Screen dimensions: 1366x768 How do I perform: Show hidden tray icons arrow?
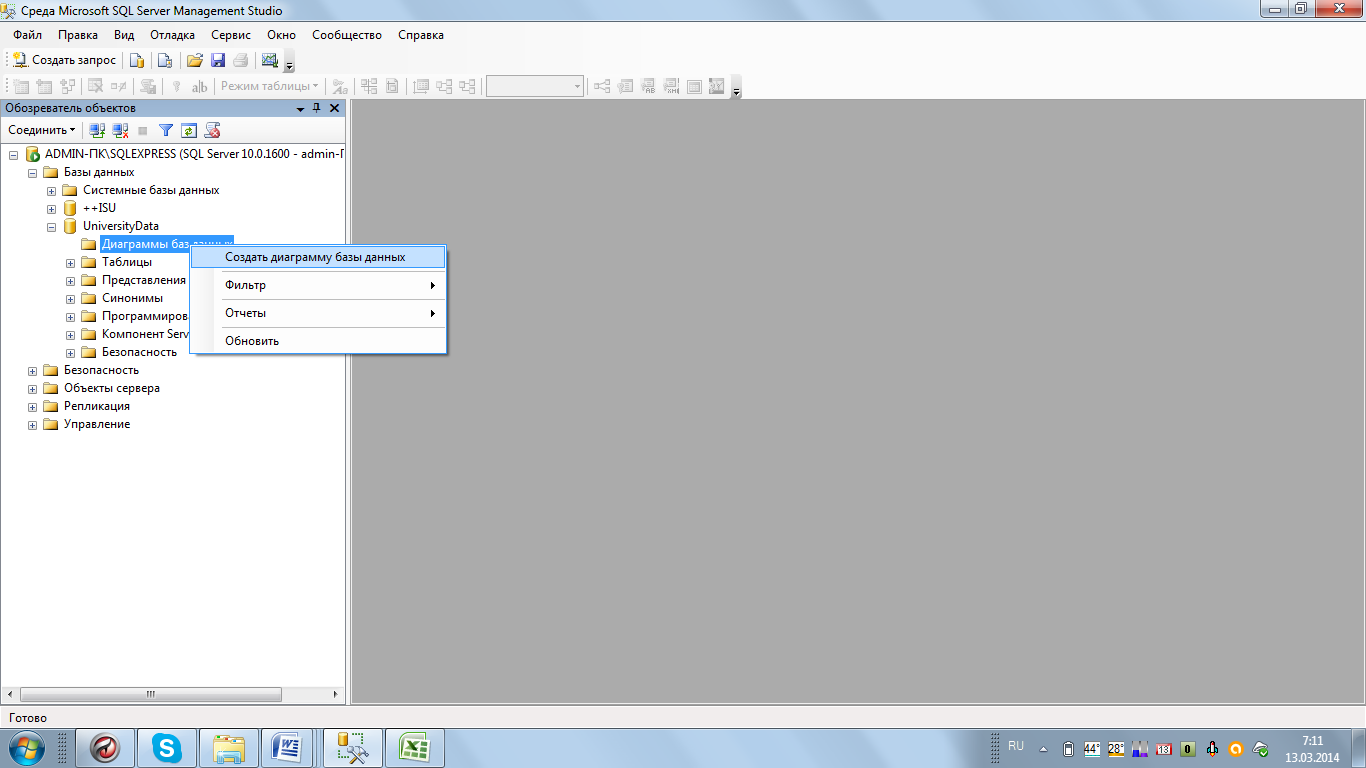point(1043,748)
